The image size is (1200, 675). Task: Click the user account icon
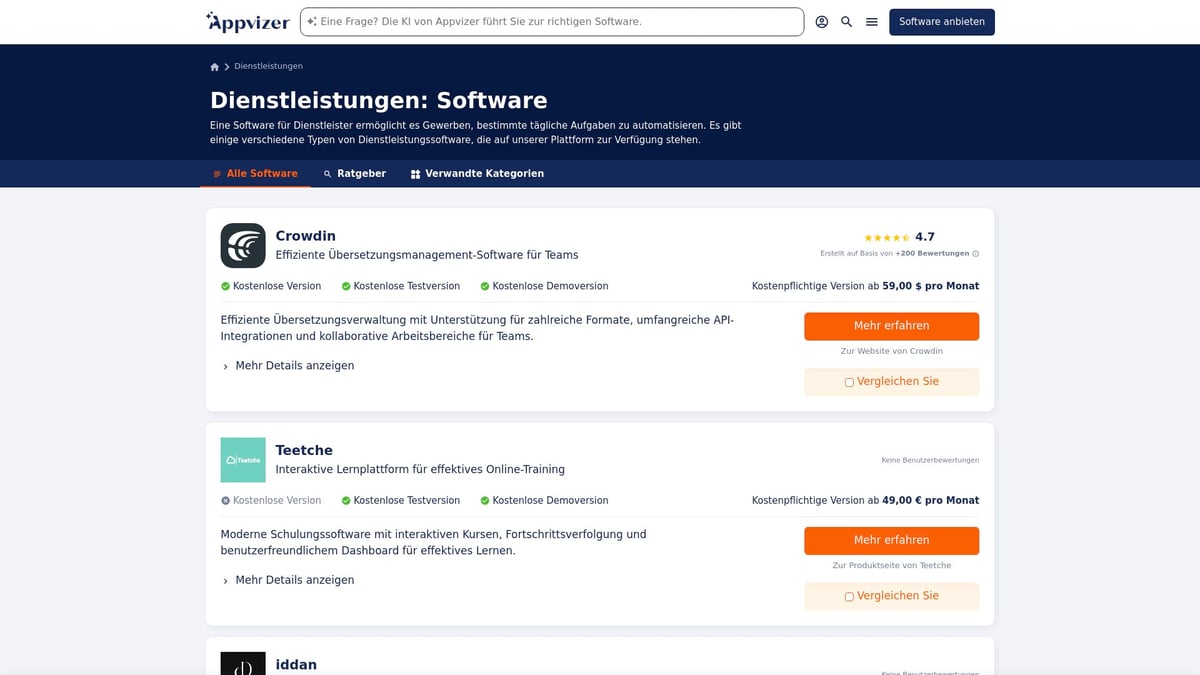[x=822, y=22]
